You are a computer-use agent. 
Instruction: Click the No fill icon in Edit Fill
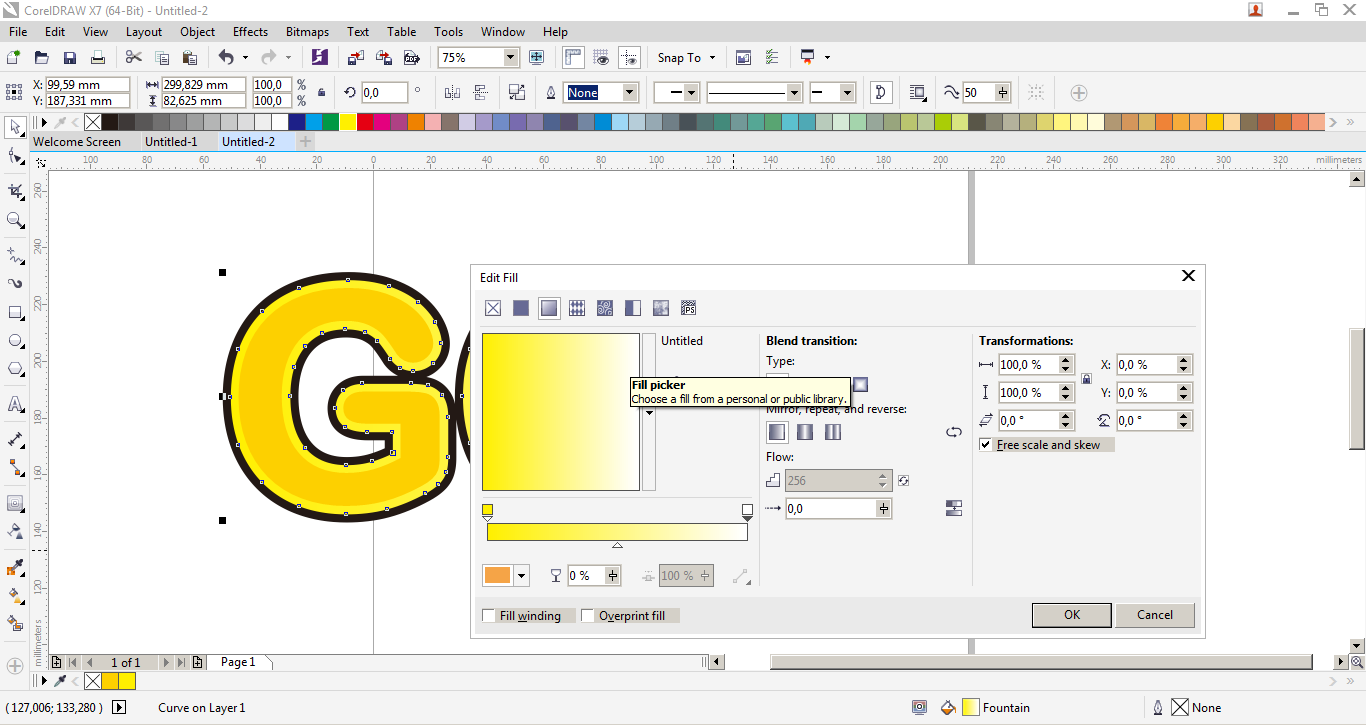point(493,308)
